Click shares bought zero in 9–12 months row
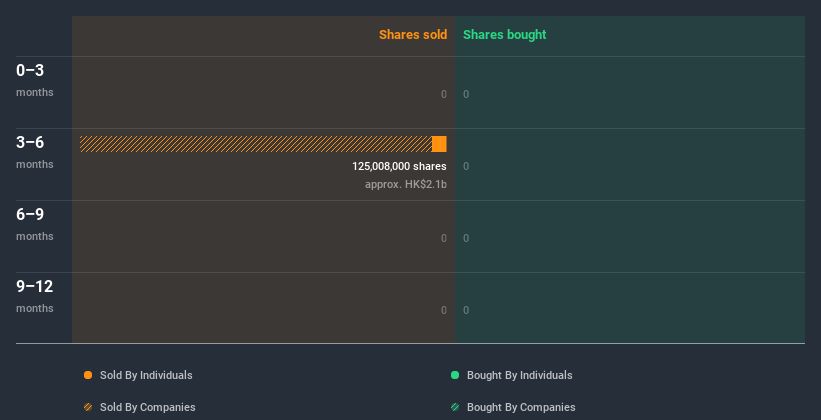Screen dimensions: 821x420 [x=466, y=311]
